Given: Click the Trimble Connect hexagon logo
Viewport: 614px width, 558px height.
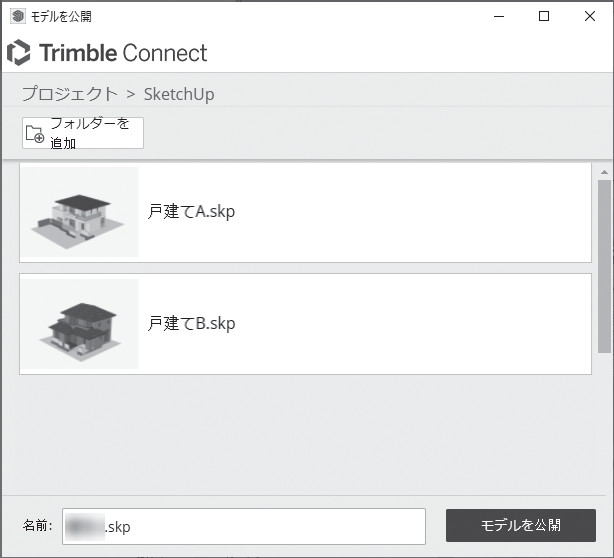Looking at the screenshot, I should (19, 53).
